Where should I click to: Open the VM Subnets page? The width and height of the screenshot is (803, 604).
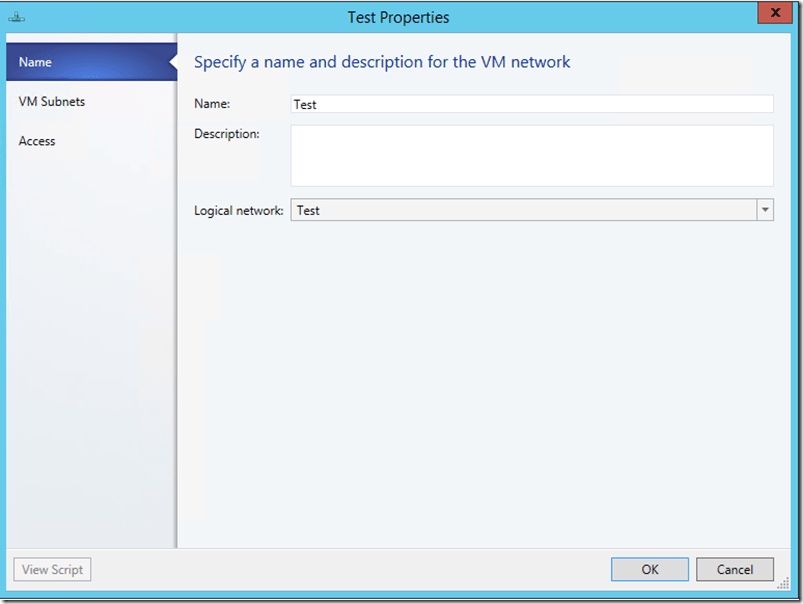point(52,102)
